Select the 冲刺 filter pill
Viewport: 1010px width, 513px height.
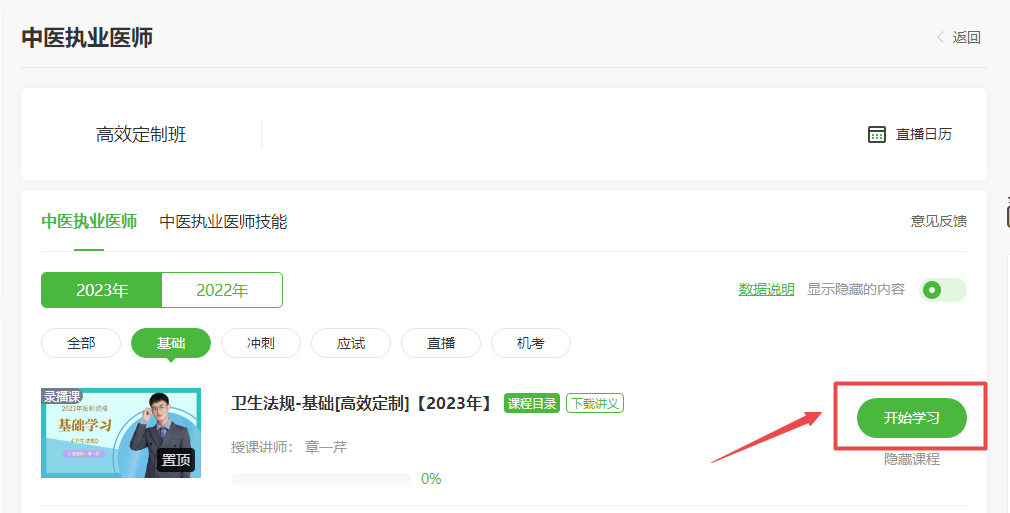[261, 343]
